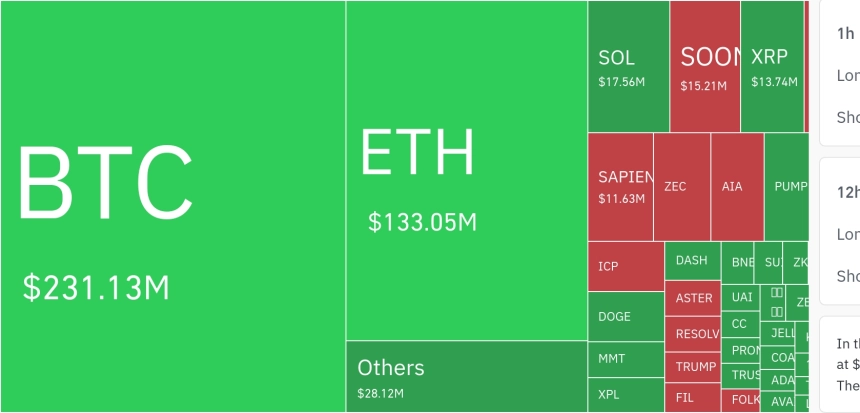Open the XRP $13.74M block

(x=772, y=66)
